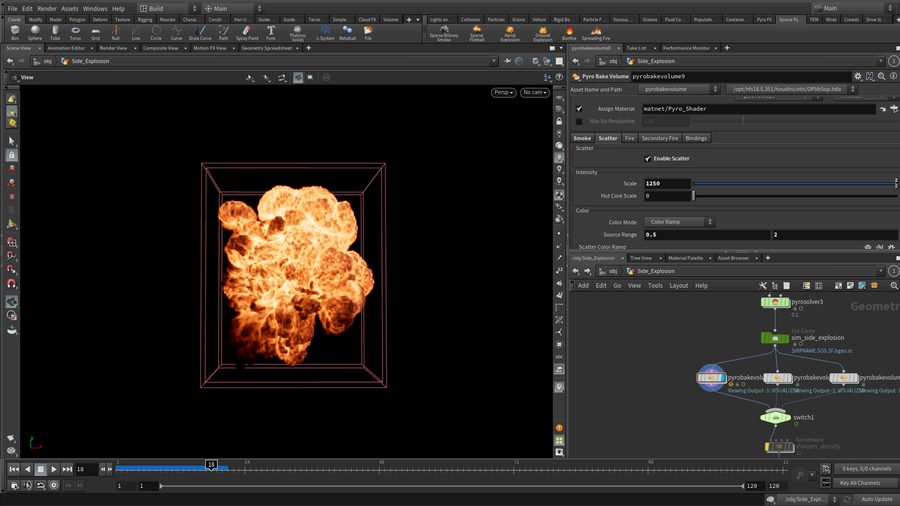Switch to the Fire tab
The height and width of the screenshot is (506, 900).
click(x=630, y=138)
